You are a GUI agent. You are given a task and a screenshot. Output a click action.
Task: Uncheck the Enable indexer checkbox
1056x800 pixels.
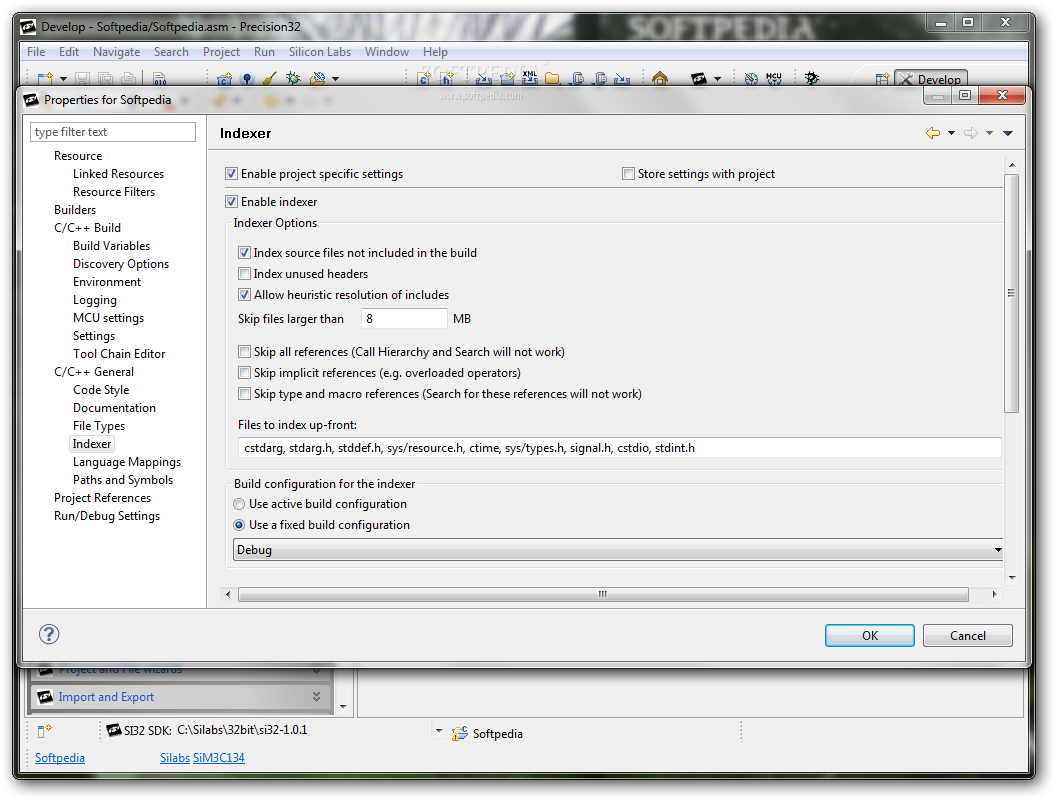click(x=232, y=201)
